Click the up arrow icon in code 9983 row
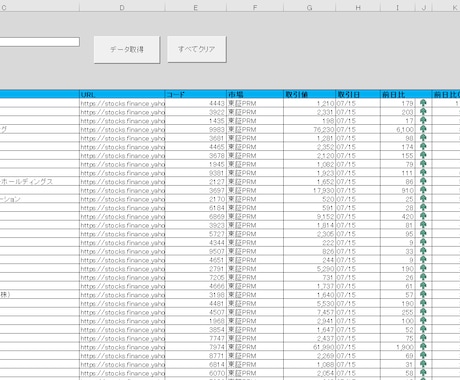Viewport: 460px width, 380px height. 423,129
